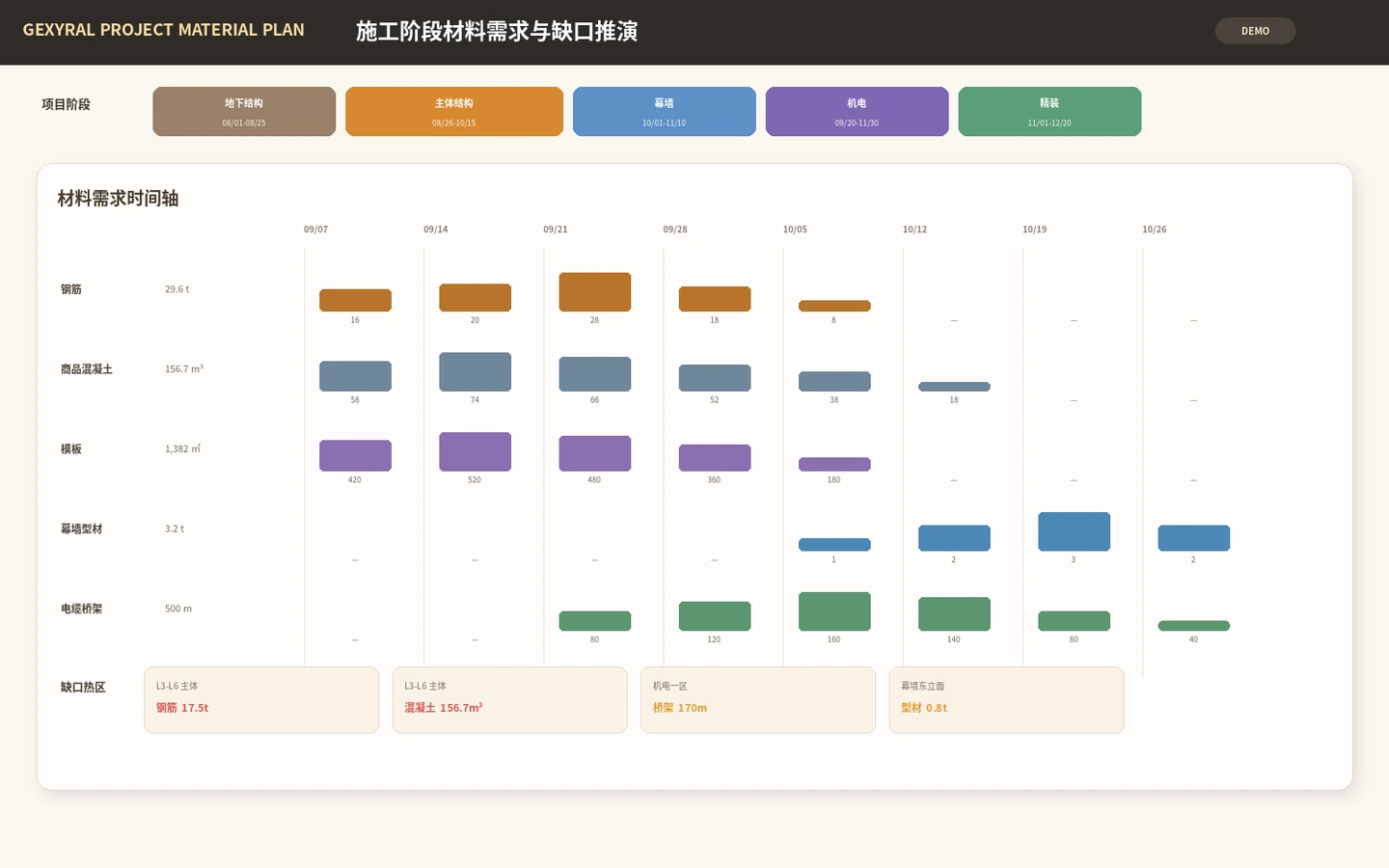This screenshot has height=868, width=1389.
Task: Click the GEXYRAL PROJECT MATERIAL PLAN title
Action: (164, 30)
